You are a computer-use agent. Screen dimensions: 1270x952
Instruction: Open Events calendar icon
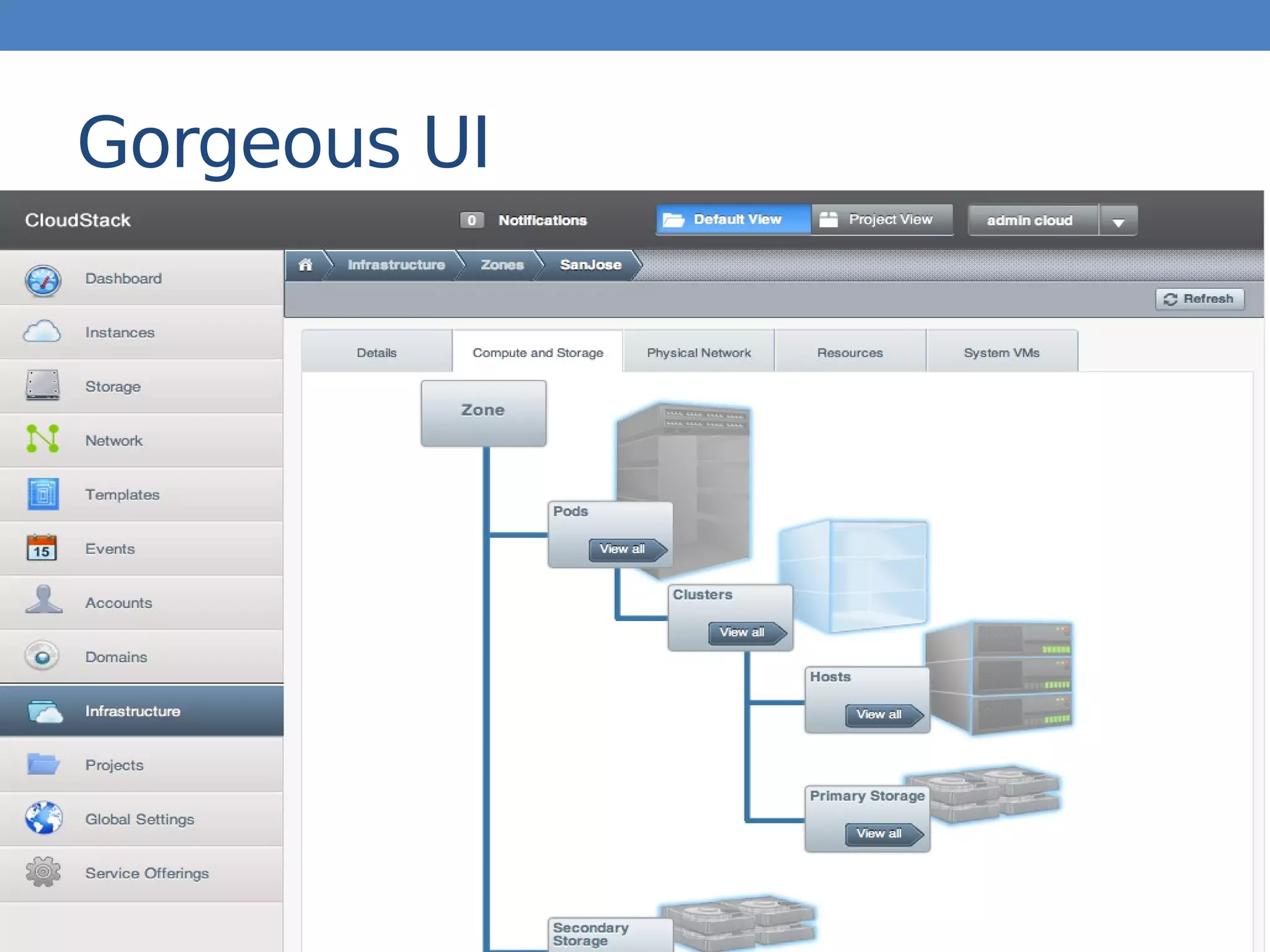(42, 548)
